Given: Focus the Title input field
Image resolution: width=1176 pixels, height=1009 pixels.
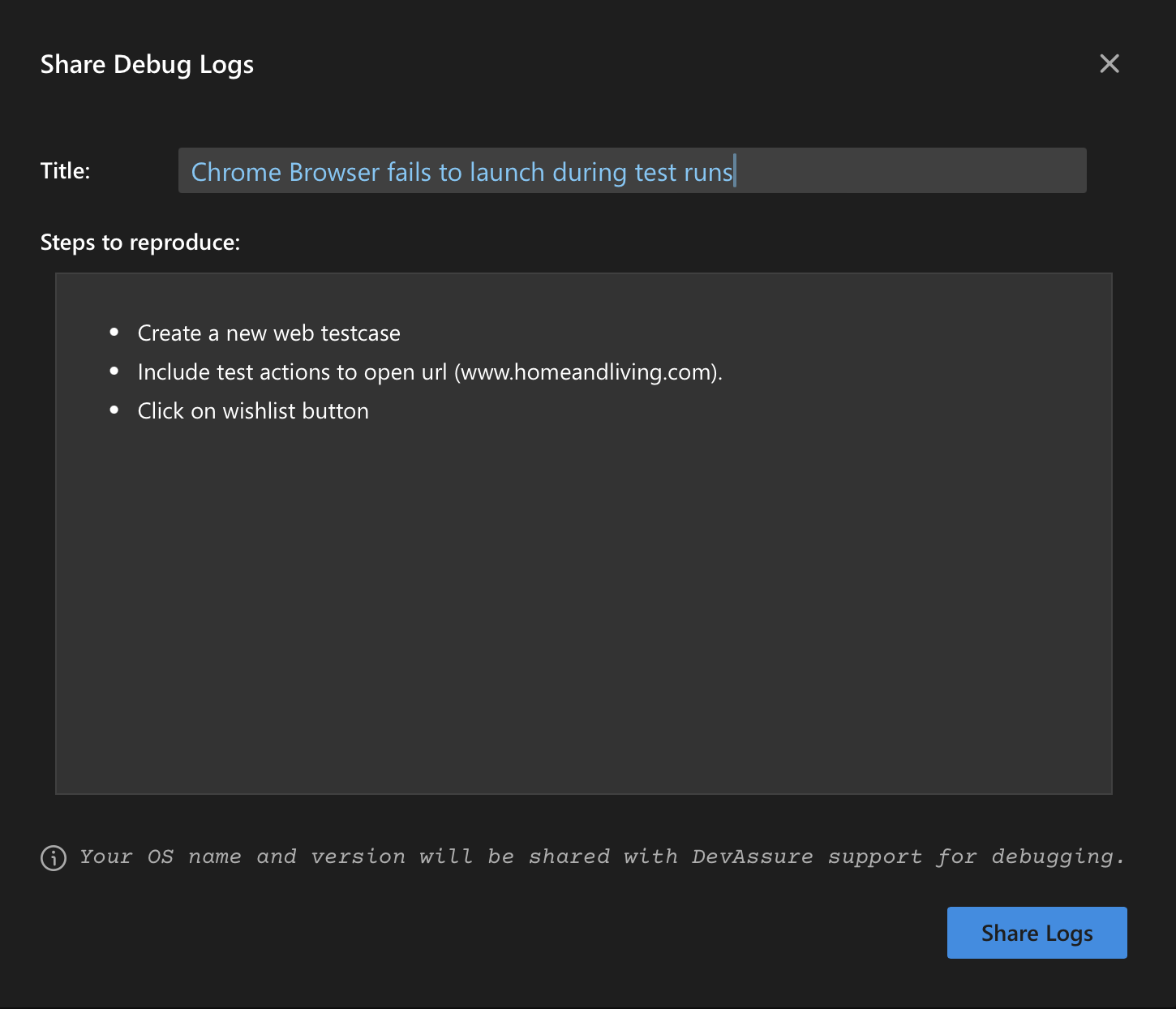Looking at the screenshot, I should pyautogui.click(x=631, y=171).
